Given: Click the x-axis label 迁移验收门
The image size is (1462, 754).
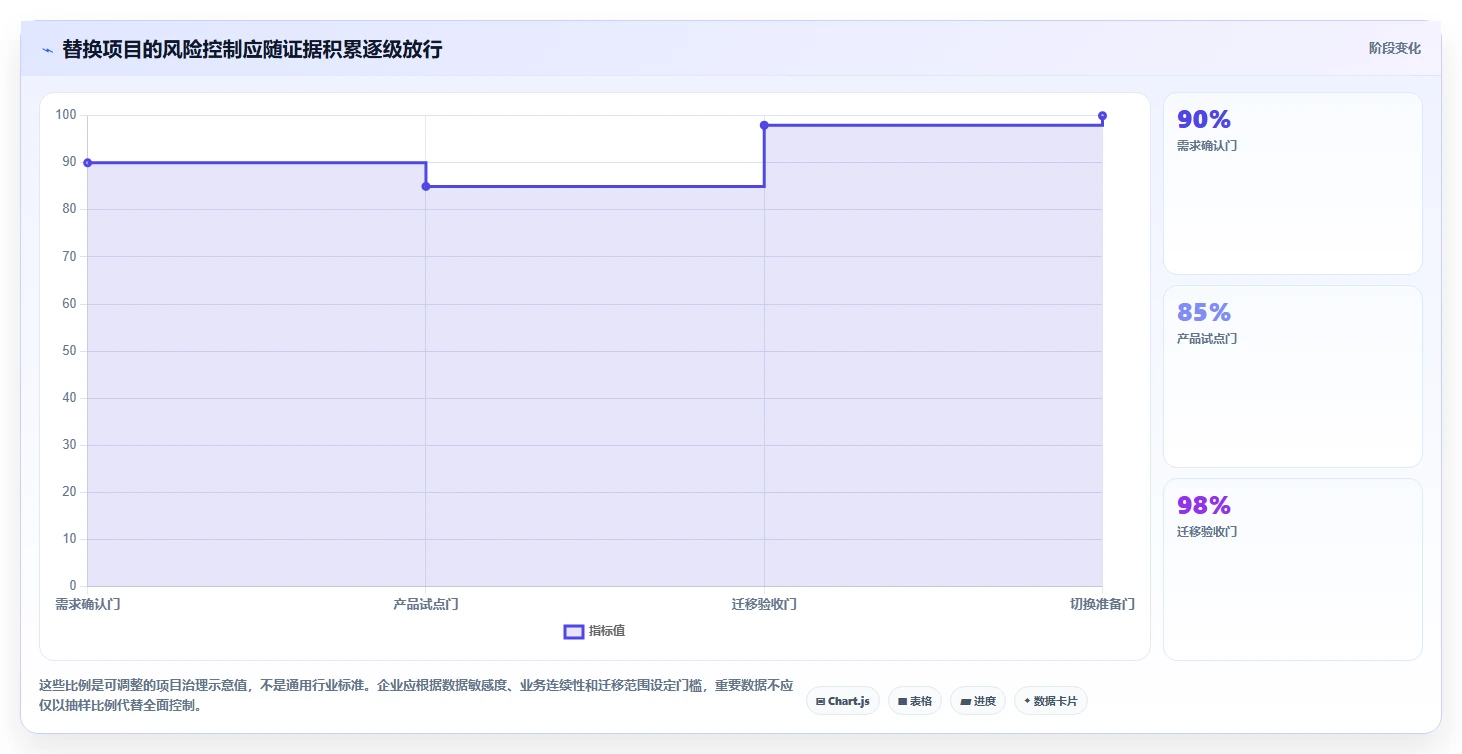Looking at the screenshot, I should pyautogui.click(x=764, y=604).
